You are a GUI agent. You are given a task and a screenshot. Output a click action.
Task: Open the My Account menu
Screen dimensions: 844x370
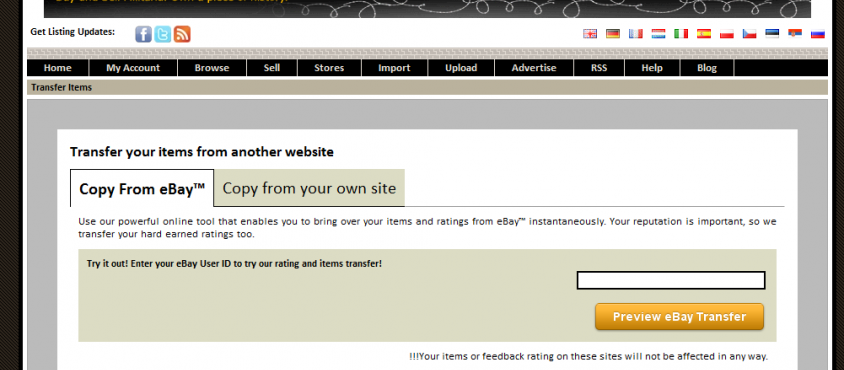(x=133, y=68)
